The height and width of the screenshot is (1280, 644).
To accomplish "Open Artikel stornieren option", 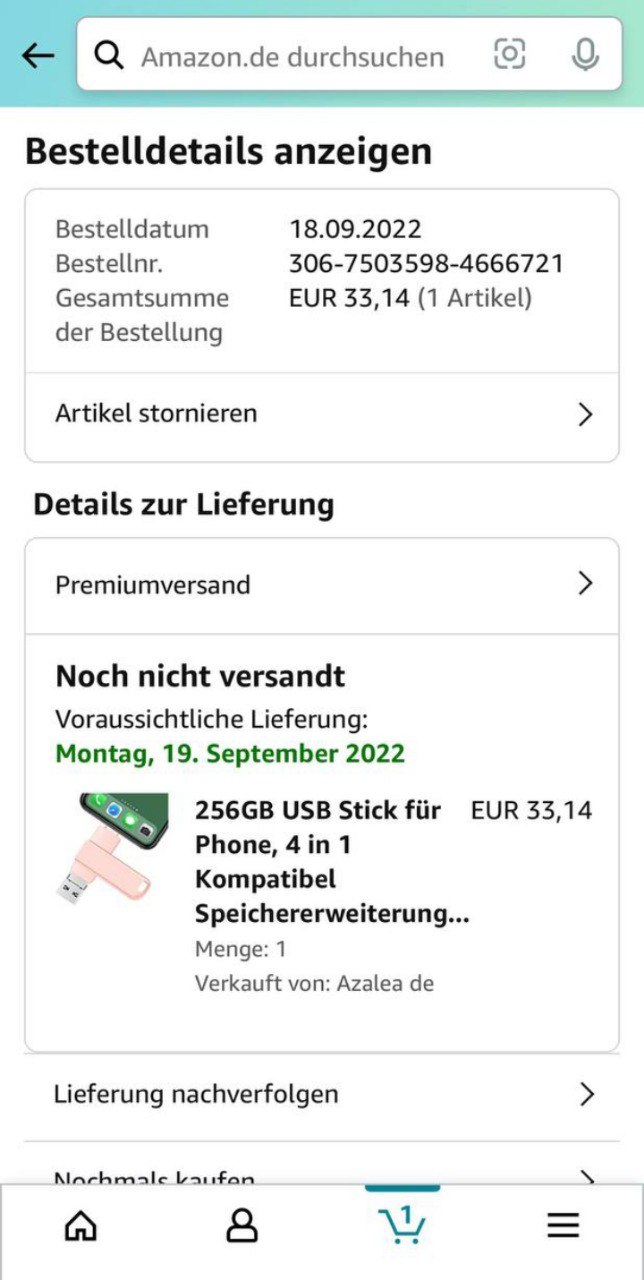I will coord(157,414).
